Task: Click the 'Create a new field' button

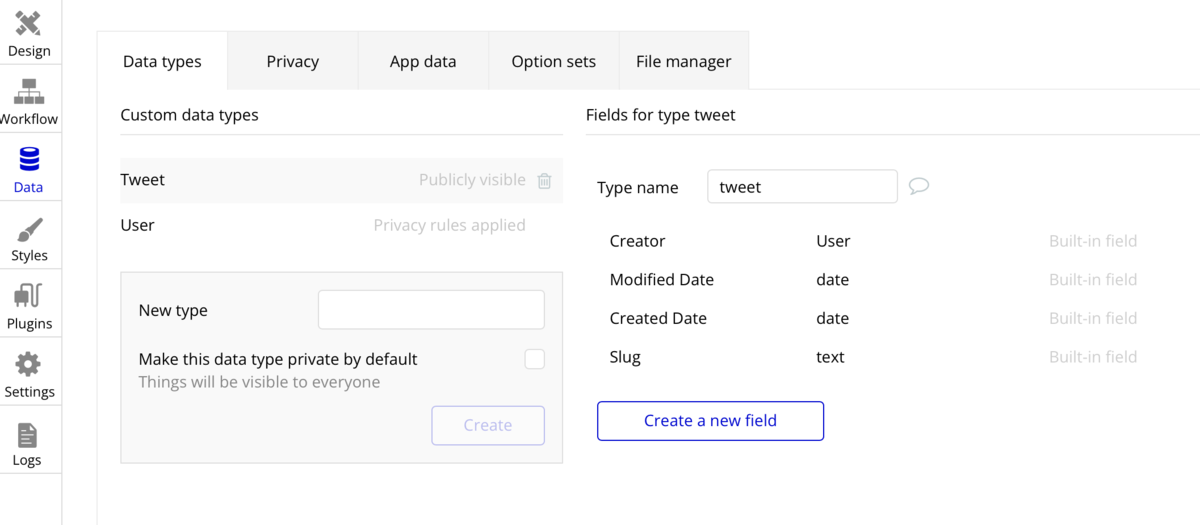Action: coord(710,421)
